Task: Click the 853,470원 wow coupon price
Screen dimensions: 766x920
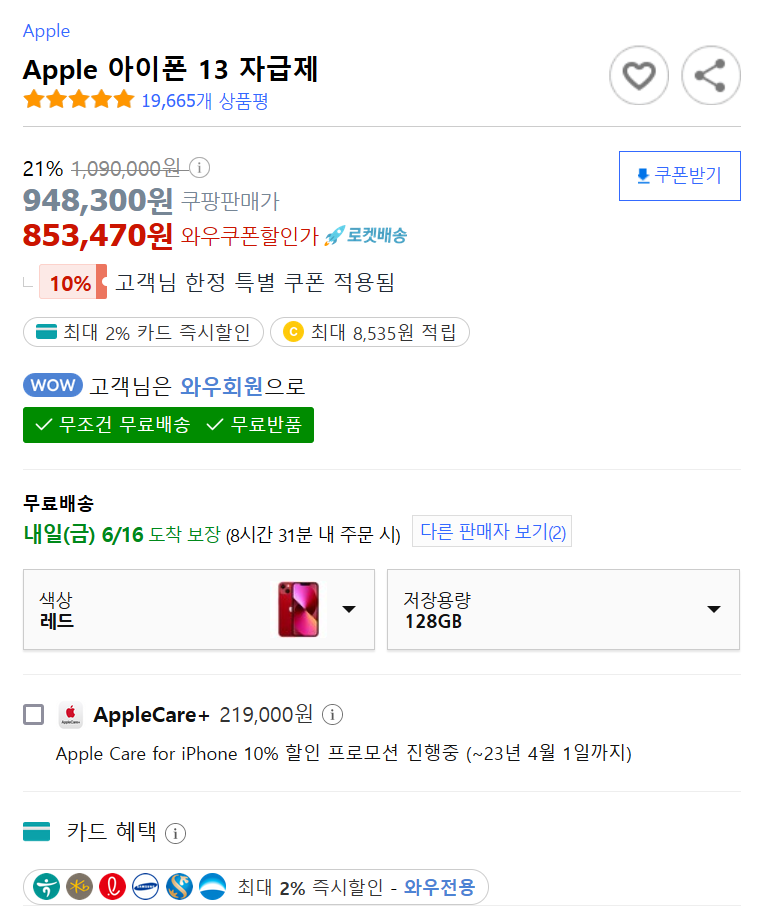Action: (x=98, y=236)
